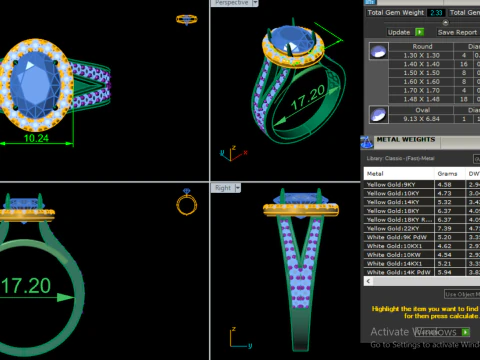480x360 pixels.
Task: Click the Library: Classic - (Fast)-Metal label
Action: tap(400, 158)
